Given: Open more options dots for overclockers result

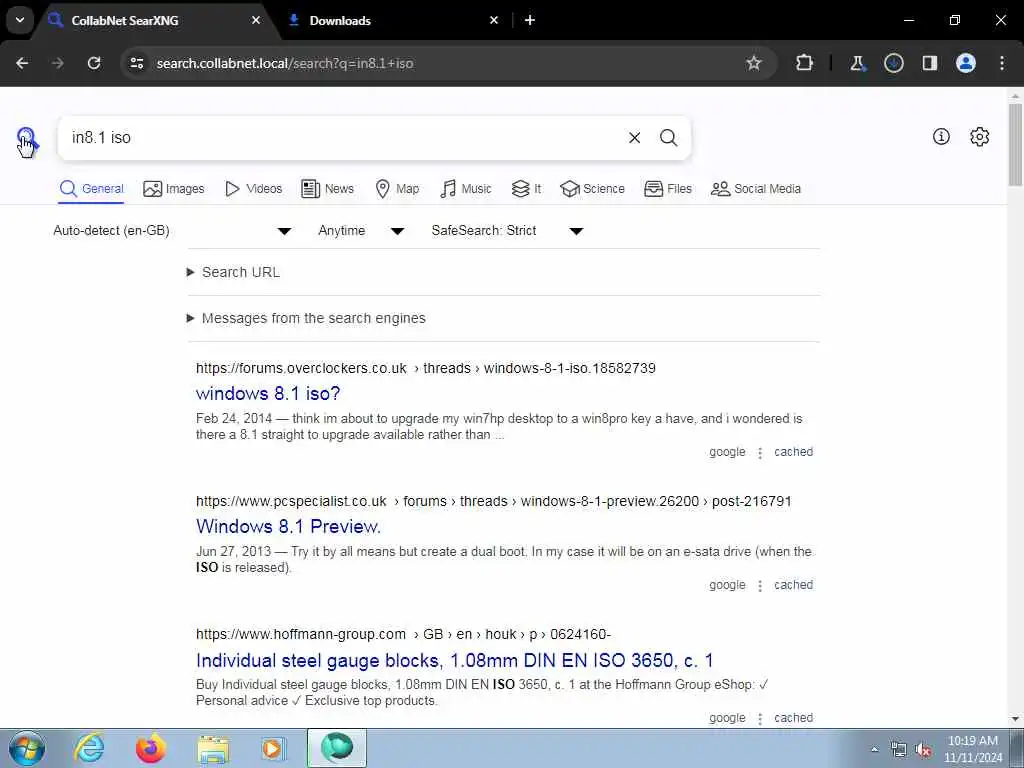Looking at the screenshot, I should 760,453.
